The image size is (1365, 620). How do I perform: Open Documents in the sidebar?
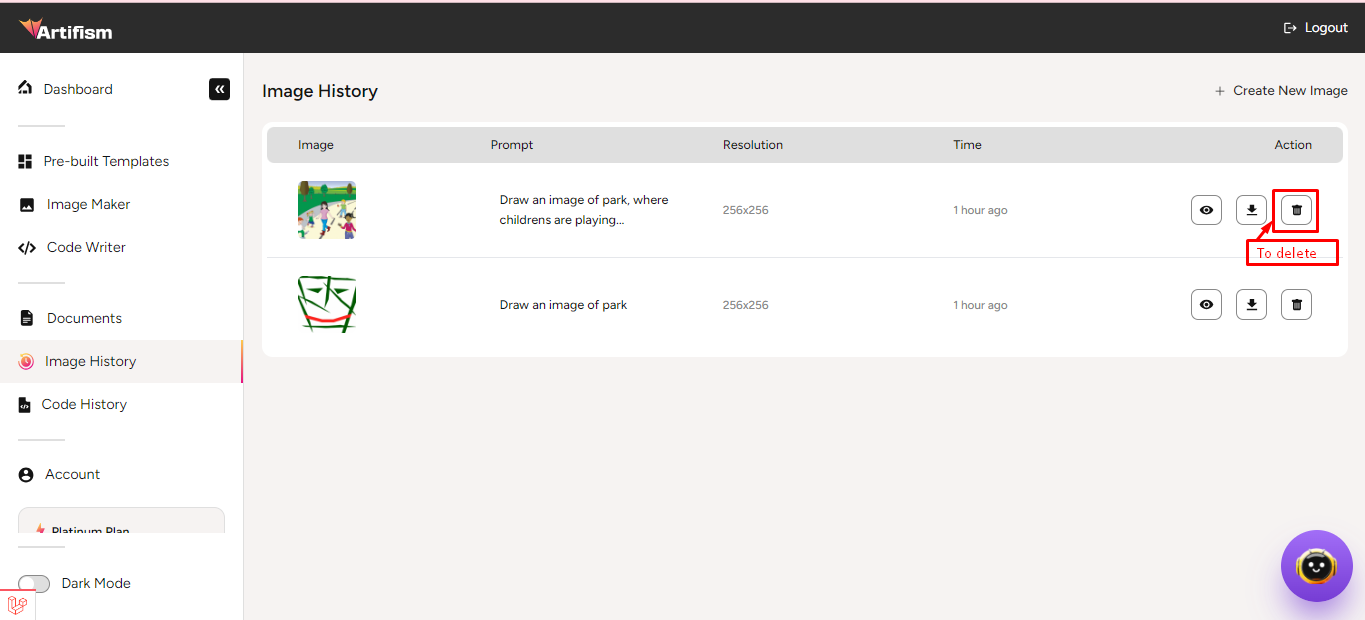tap(84, 318)
